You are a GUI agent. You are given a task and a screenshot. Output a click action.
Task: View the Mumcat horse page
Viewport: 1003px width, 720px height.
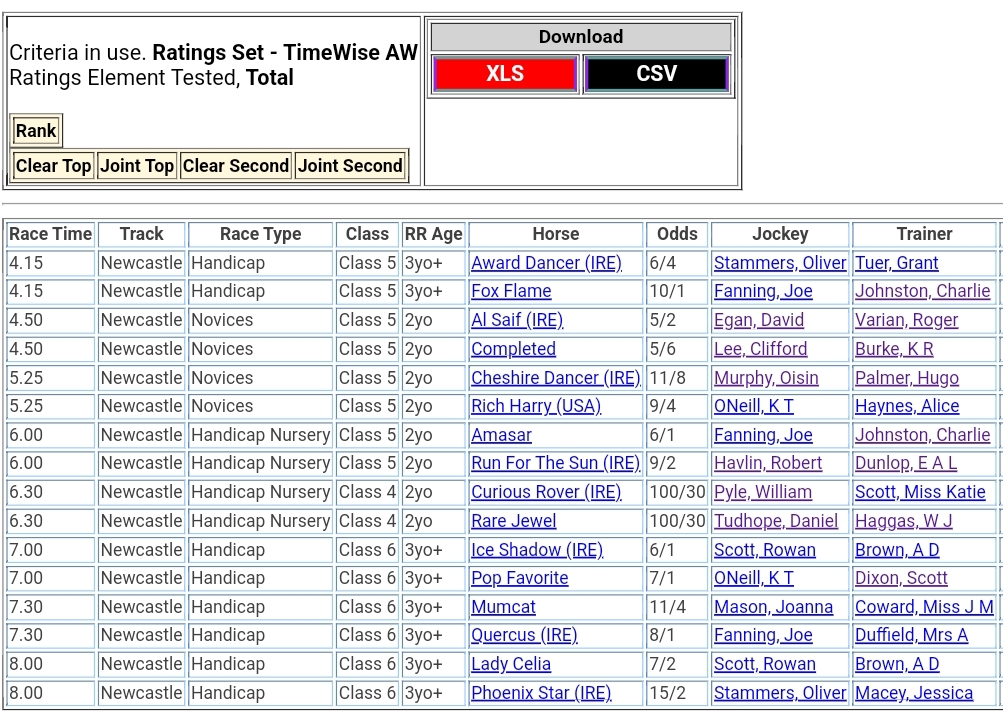coord(503,607)
